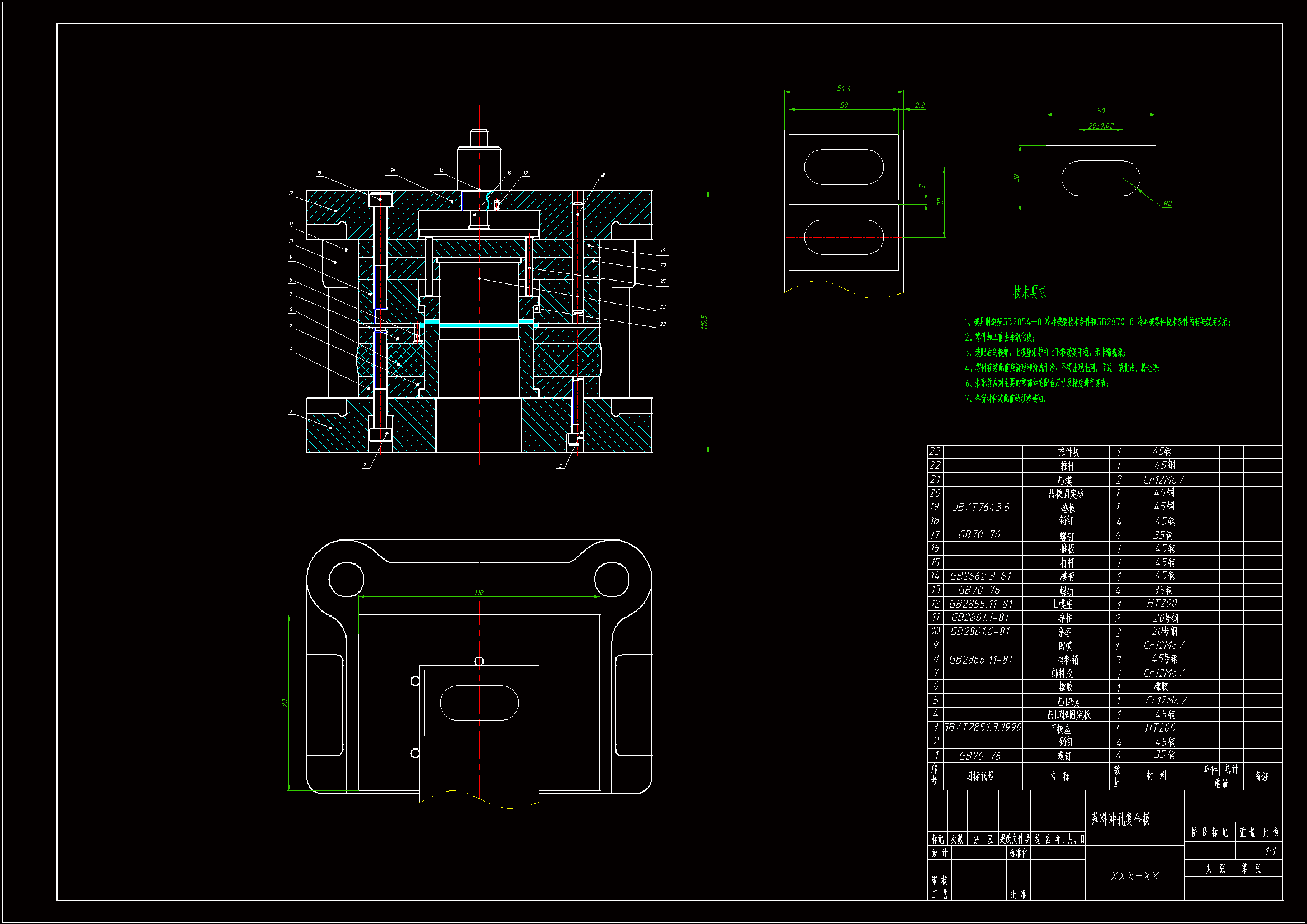This screenshot has height=924, width=1307.
Task: Select the XXX-XX drawing number text
Action: (x=1134, y=876)
